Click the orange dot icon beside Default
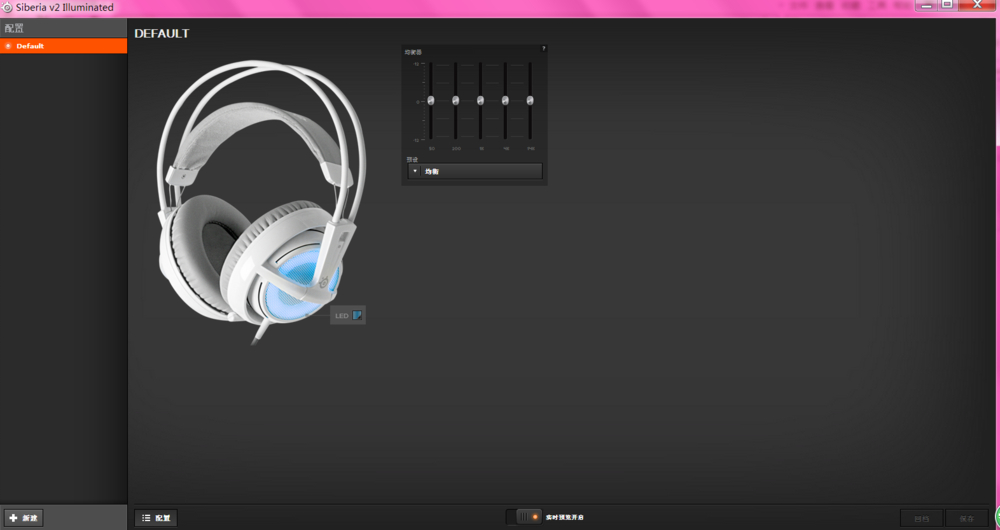This screenshot has width=1000, height=530. click(x=8, y=46)
